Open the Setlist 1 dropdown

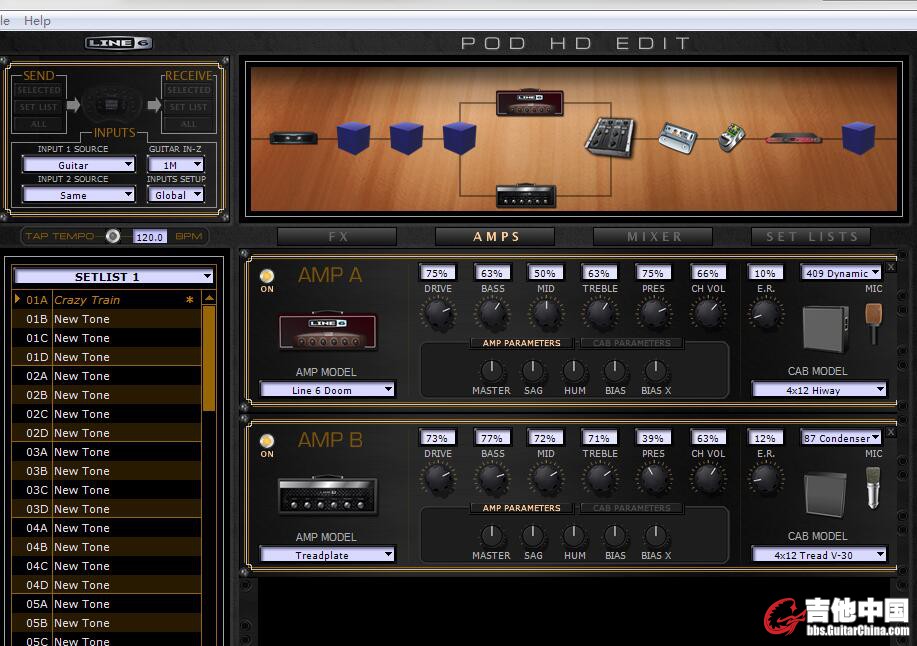pyautogui.click(x=113, y=277)
